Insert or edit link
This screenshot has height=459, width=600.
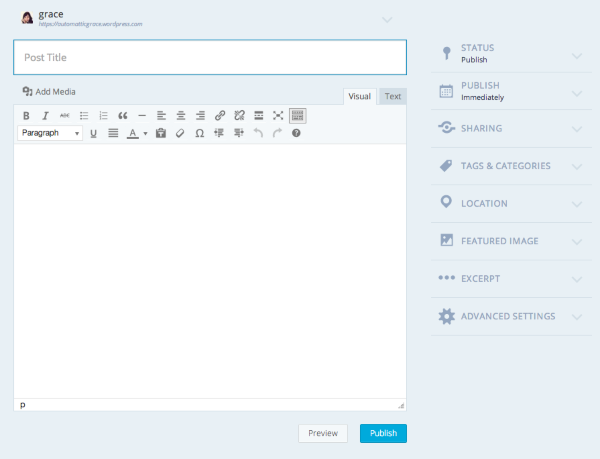click(220, 116)
